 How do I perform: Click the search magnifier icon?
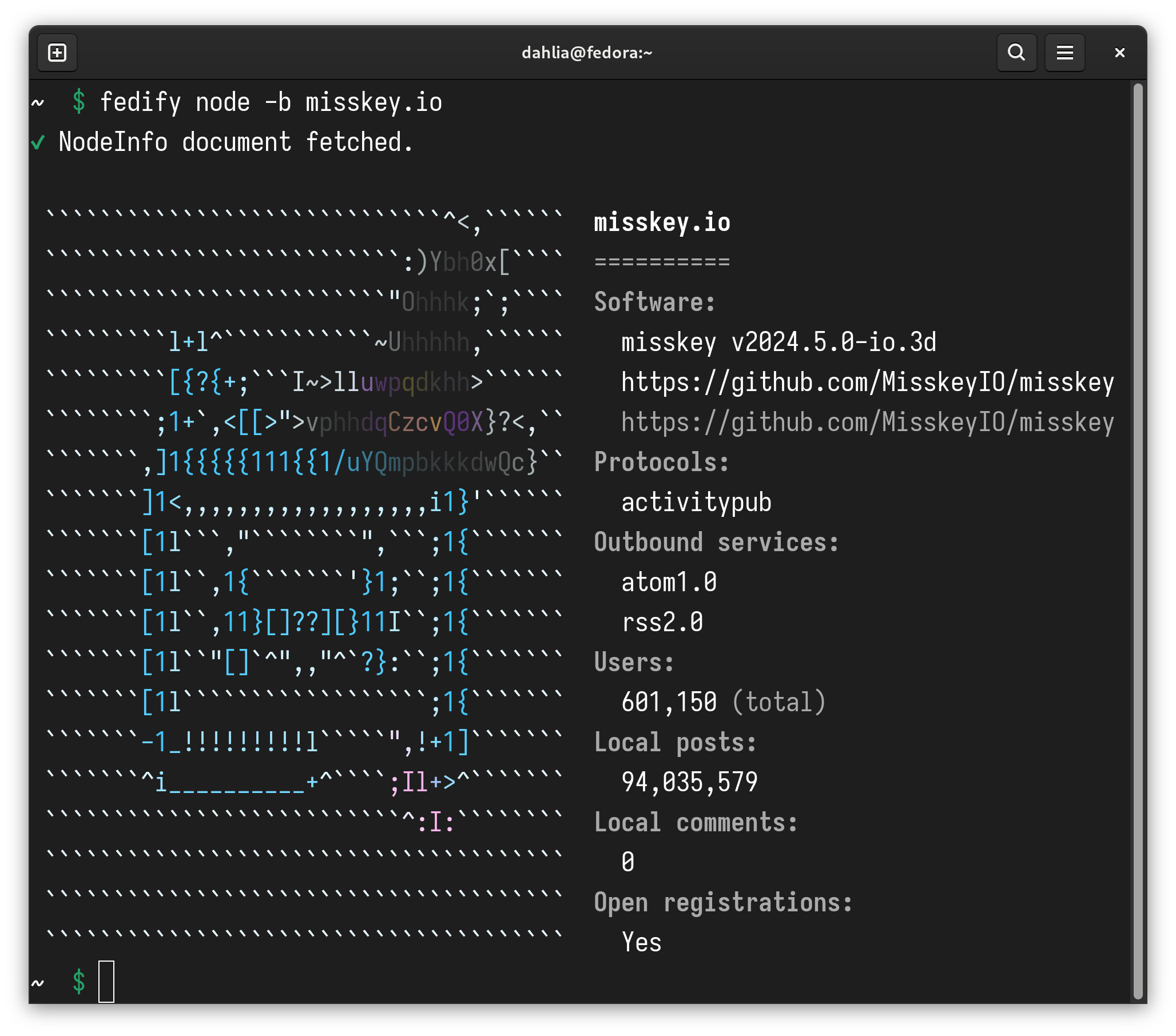(1016, 53)
